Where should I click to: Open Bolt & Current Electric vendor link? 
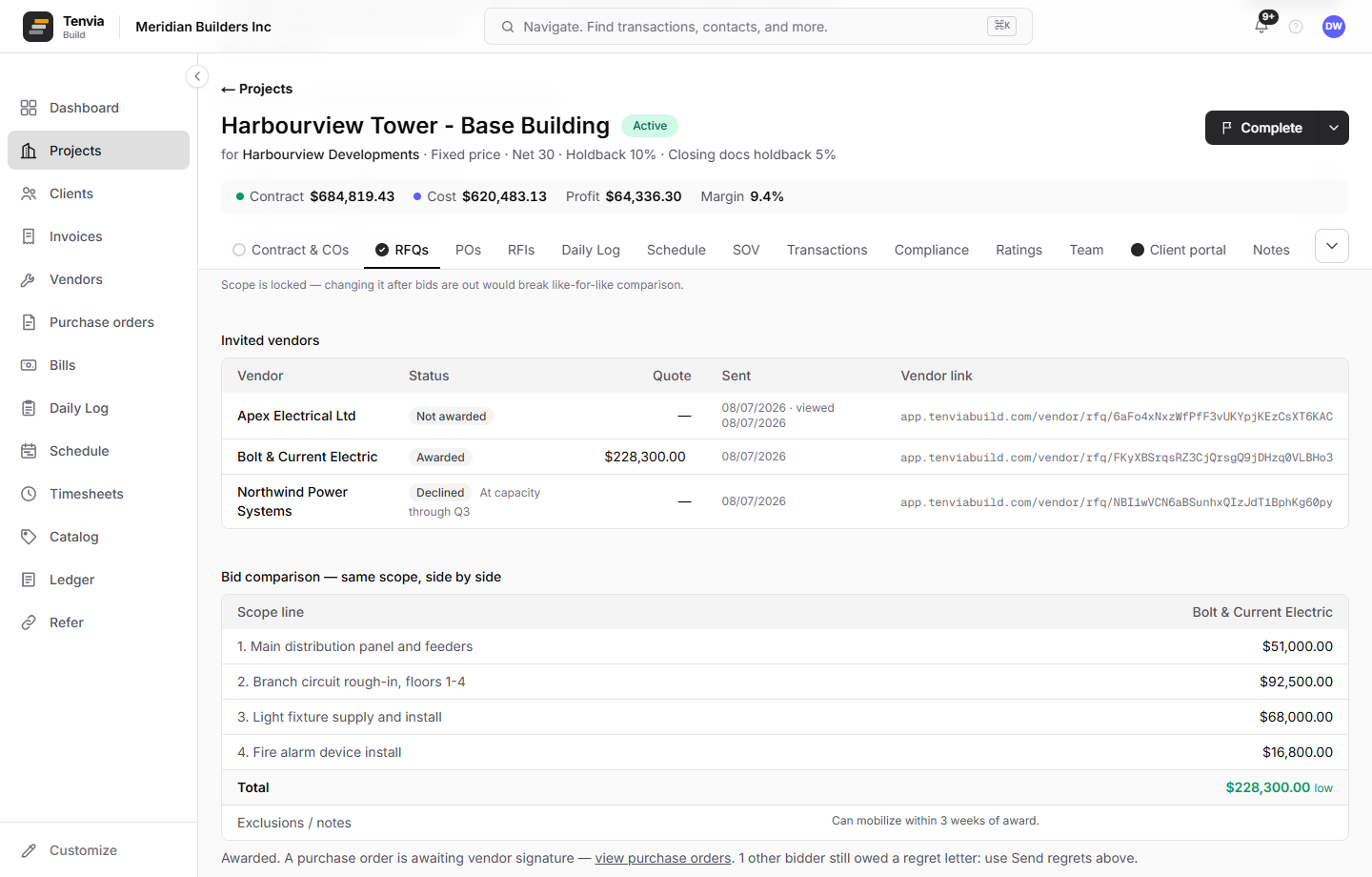[1117, 458]
